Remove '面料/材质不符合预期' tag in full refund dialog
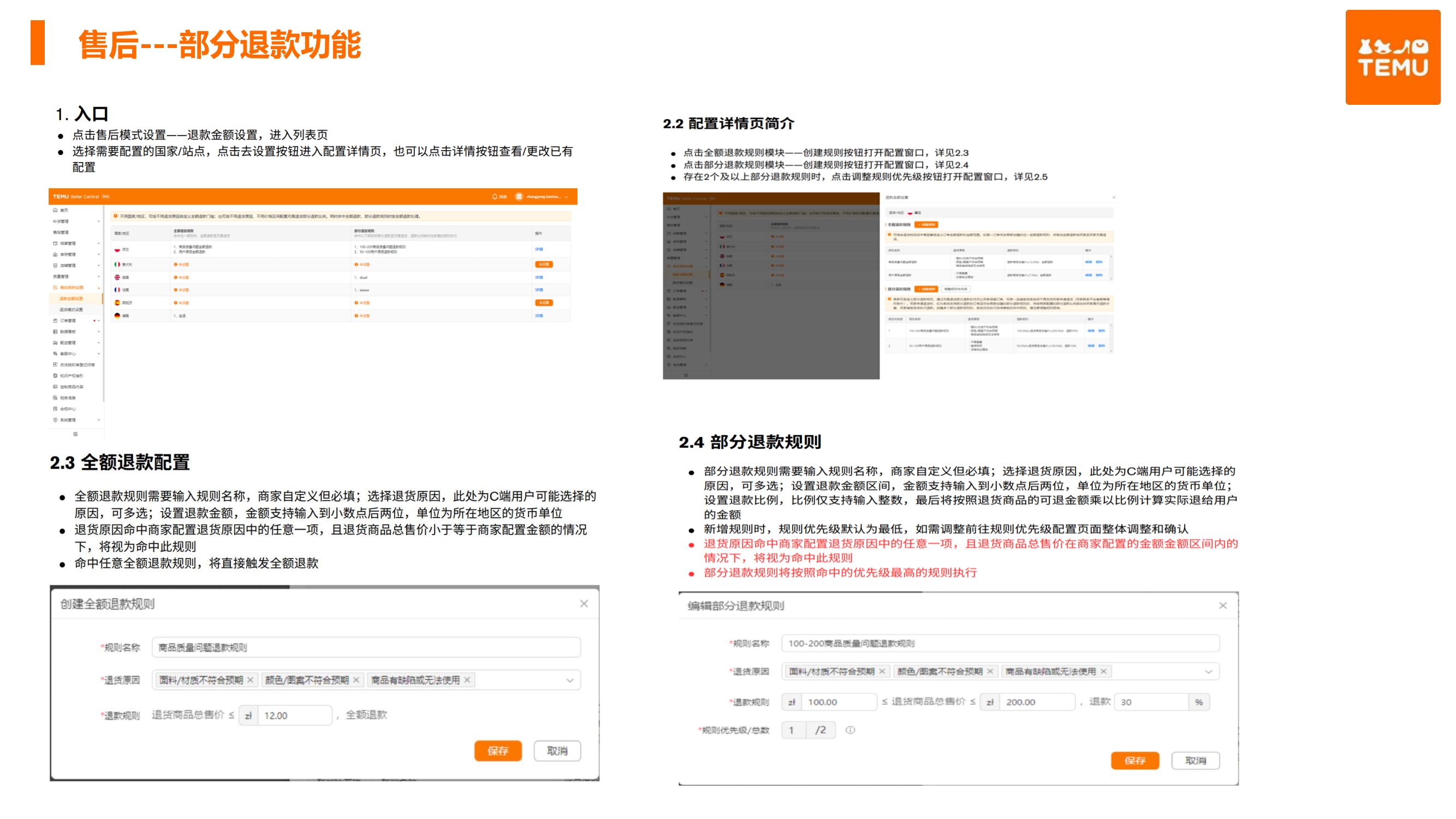 [251, 680]
